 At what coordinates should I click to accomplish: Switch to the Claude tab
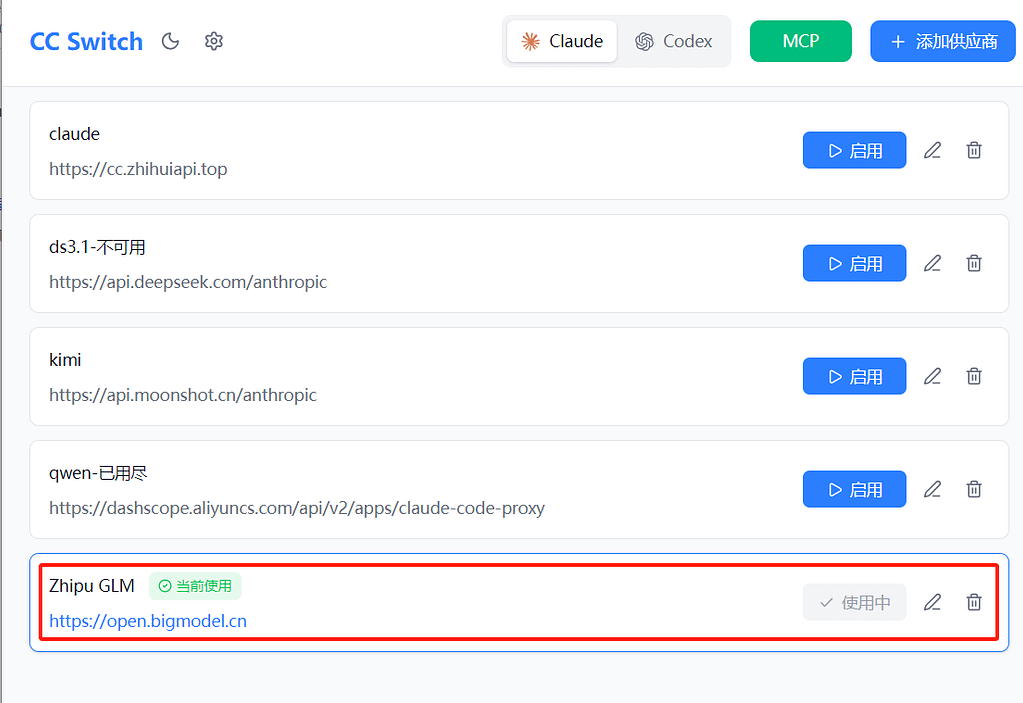(x=562, y=41)
